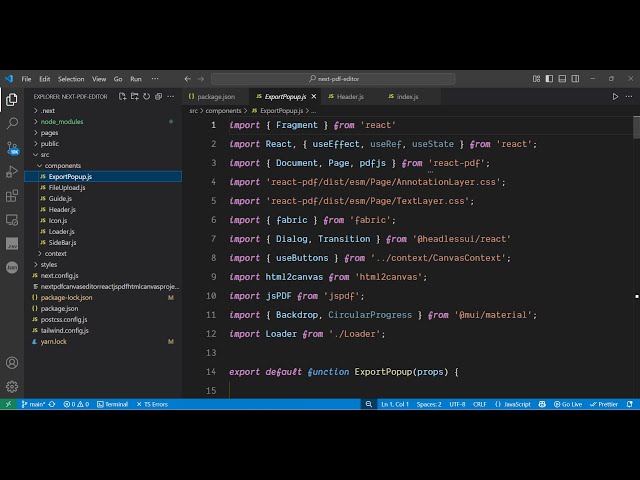The height and width of the screenshot is (480, 640).
Task: Toggle the primary side bar visibility
Action: 549,79
